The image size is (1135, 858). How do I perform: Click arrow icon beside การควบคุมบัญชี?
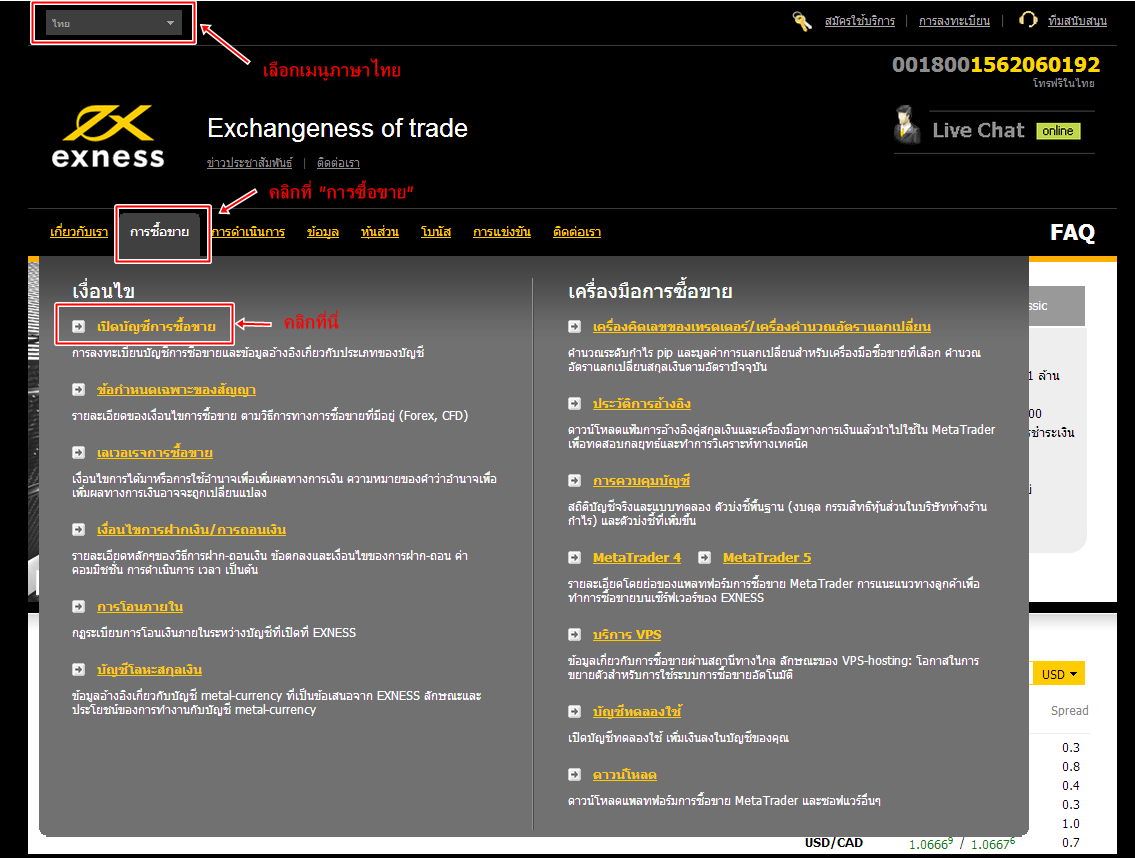[x=574, y=480]
